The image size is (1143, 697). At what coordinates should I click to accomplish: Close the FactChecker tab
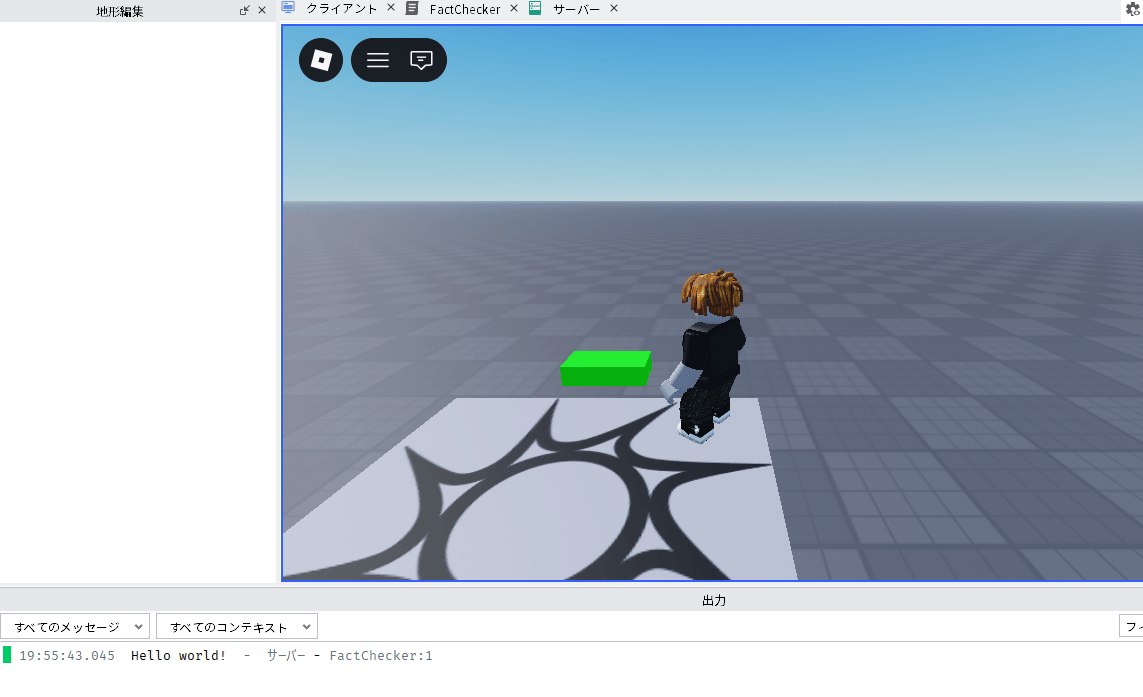point(514,8)
